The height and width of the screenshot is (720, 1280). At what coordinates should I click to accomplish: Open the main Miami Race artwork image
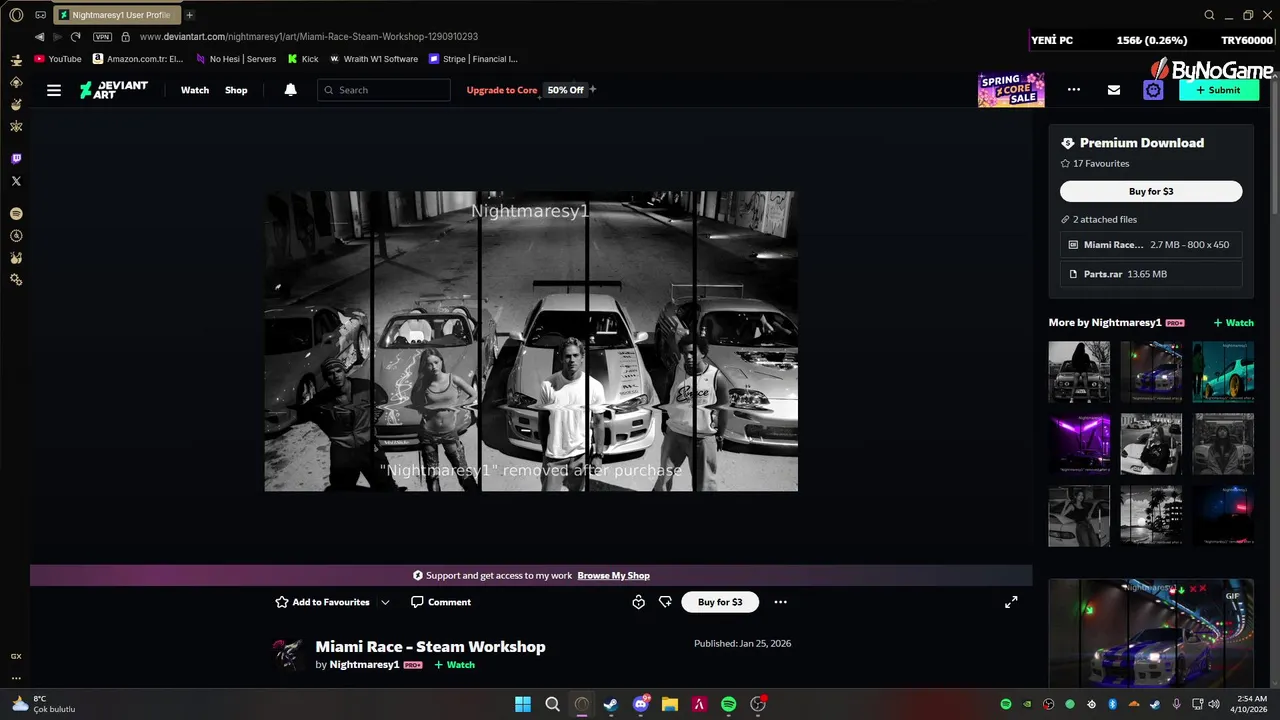click(x=531, y=341)
